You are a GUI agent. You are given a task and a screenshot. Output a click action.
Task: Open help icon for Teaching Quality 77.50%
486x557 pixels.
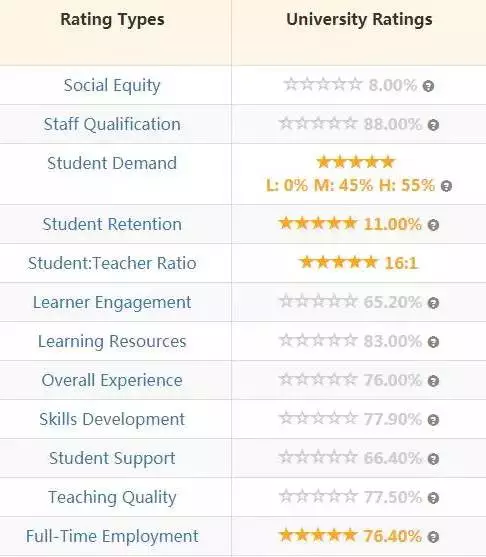tap(433, 498)
